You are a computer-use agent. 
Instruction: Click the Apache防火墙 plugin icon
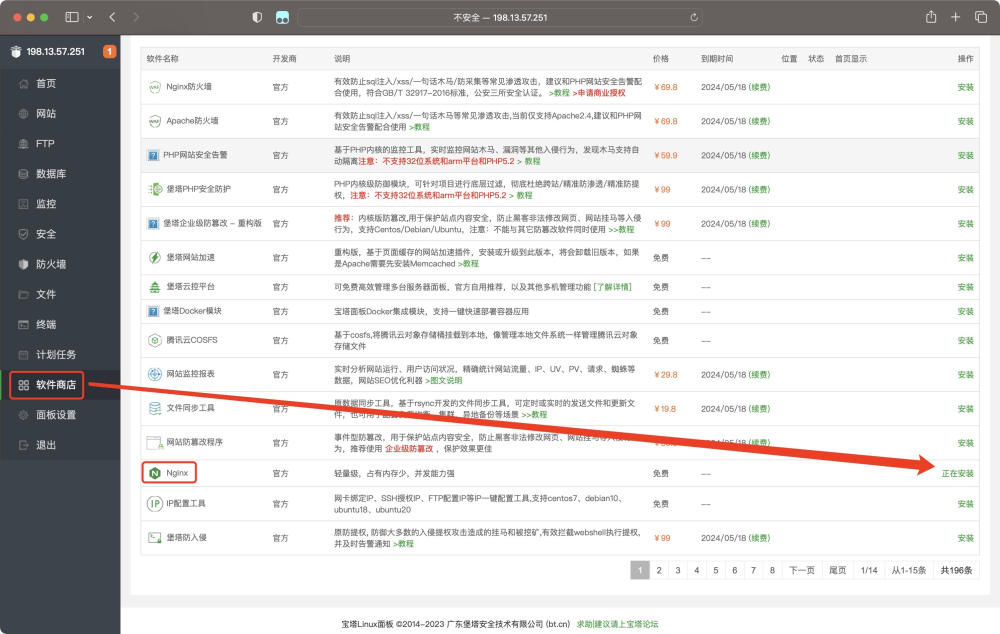(x=154, y=121)
